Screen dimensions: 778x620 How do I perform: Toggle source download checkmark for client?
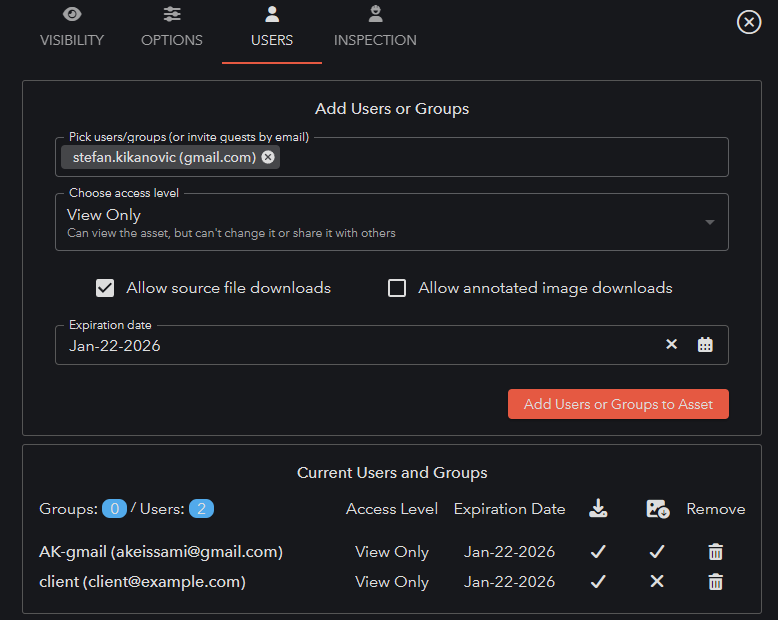click(x=598, y=581)
